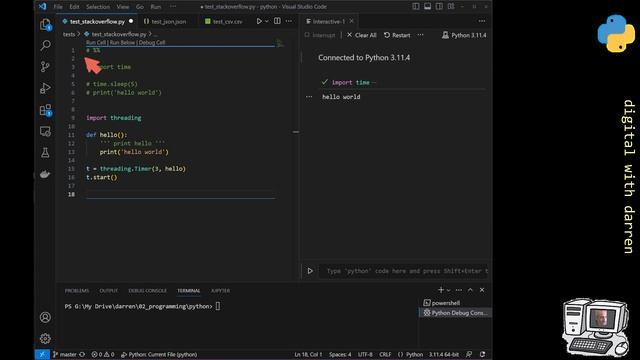Open the Docker whale view
The height and width of the screenshot is (360, 640).
pyautogui.click(x=45, y=174)
